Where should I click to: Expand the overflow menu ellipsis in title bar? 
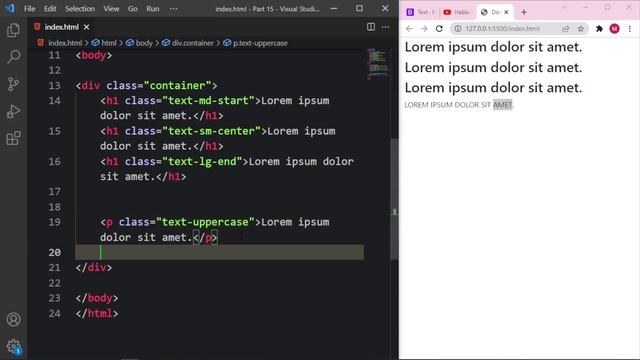[173, 9]
